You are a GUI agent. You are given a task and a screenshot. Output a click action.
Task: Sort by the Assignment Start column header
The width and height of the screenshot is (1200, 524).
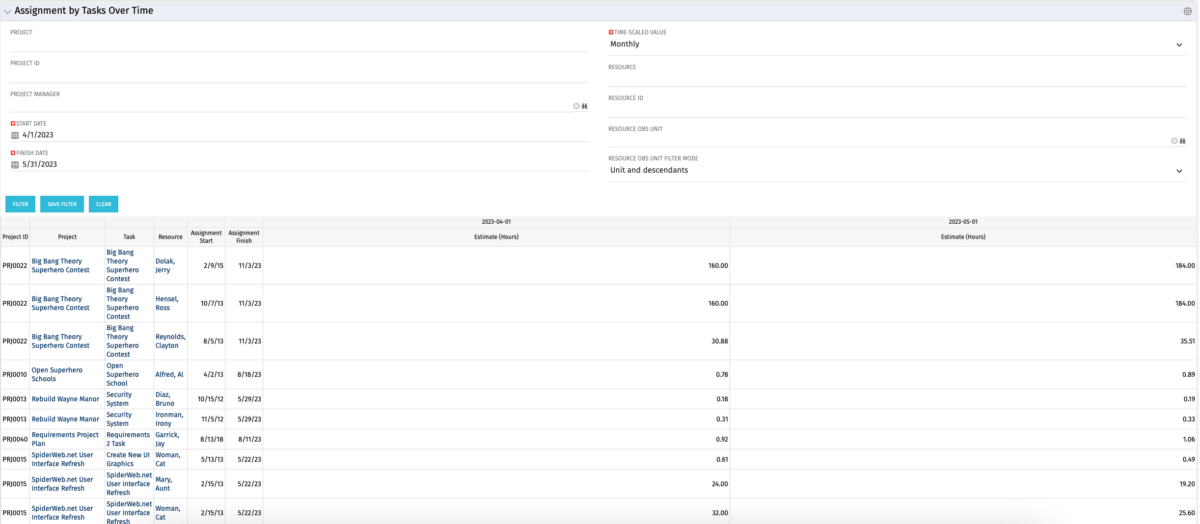point(206,237)
